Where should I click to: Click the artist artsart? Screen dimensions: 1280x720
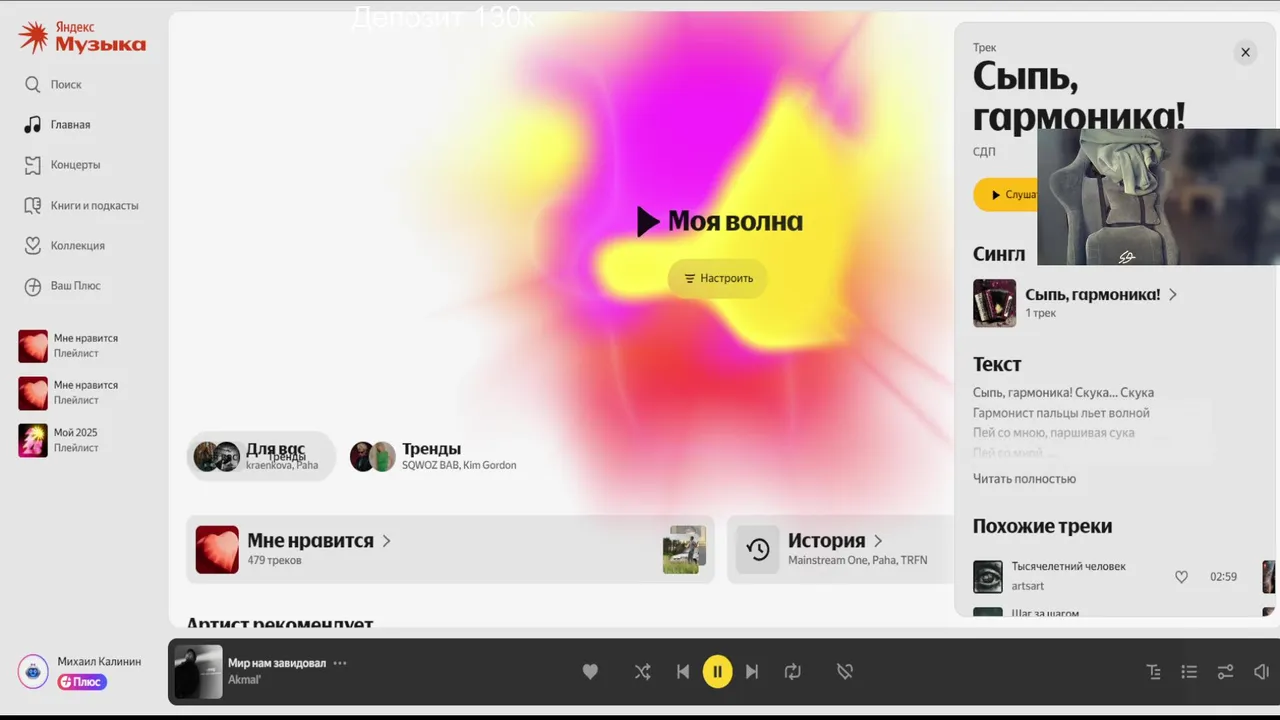pyautogui.click(x=1027, y=586)
